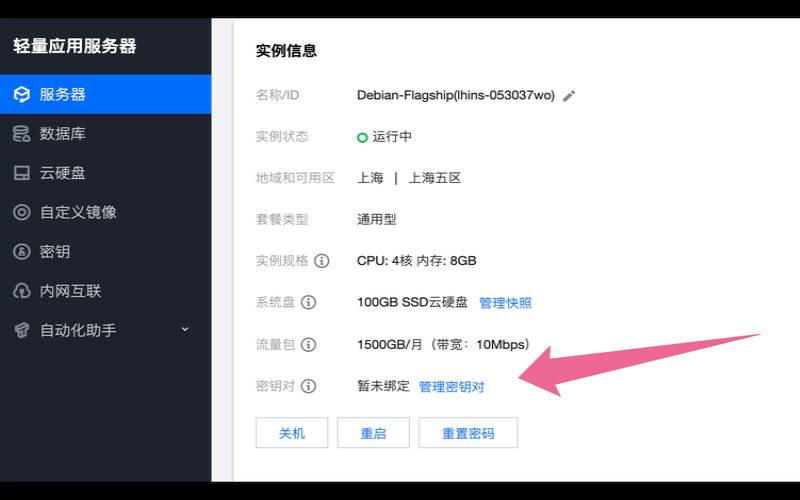Show info tooltip for 流量包
The height and width of the screenshot is (500, 800).
pyautogui.click(x=308, y=345)
